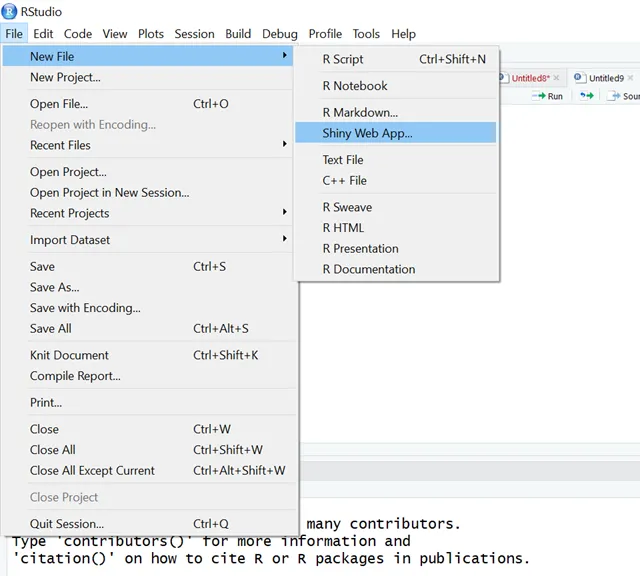Click the Run button in the editor toolbar
640x576 pixels.
[x=547, y=96]
